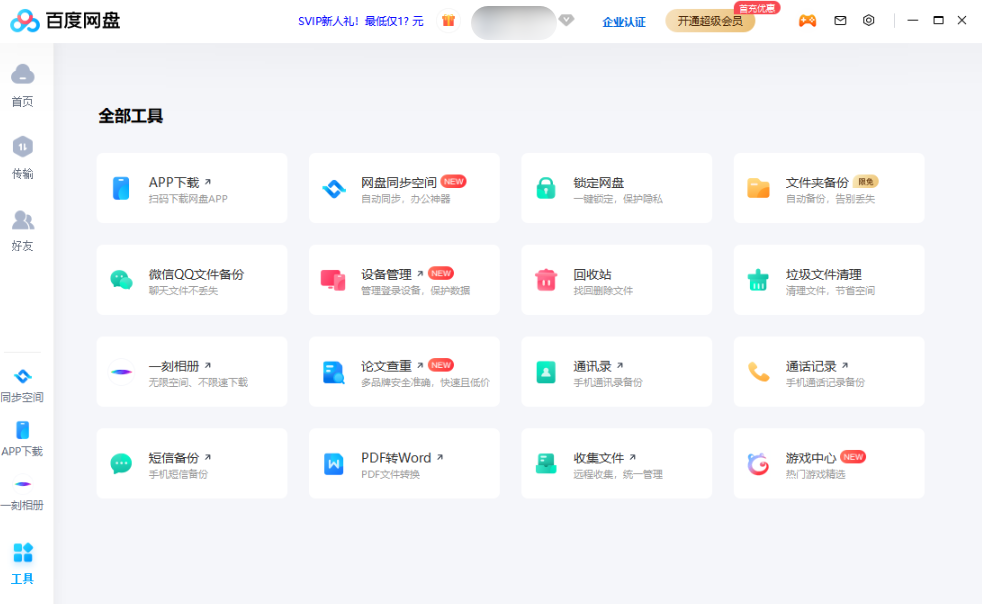982x604 pixels.
Task: Click the '找回删除文件' subtitle text
Action: pyautogui.click(x=603, y=290)
